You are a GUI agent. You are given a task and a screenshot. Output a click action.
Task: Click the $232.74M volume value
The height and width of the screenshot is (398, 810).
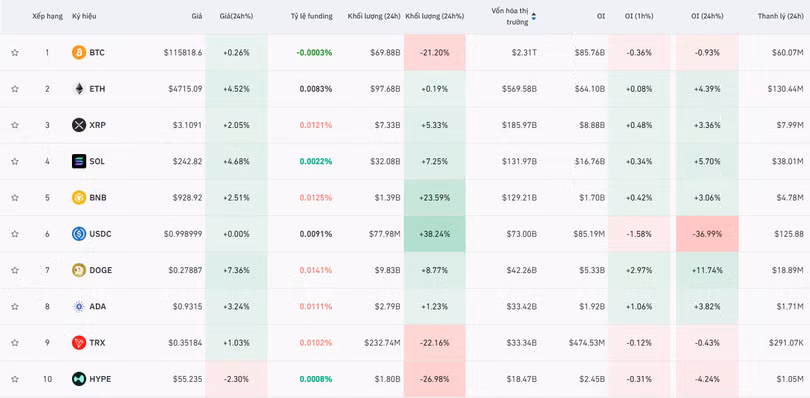382,343
